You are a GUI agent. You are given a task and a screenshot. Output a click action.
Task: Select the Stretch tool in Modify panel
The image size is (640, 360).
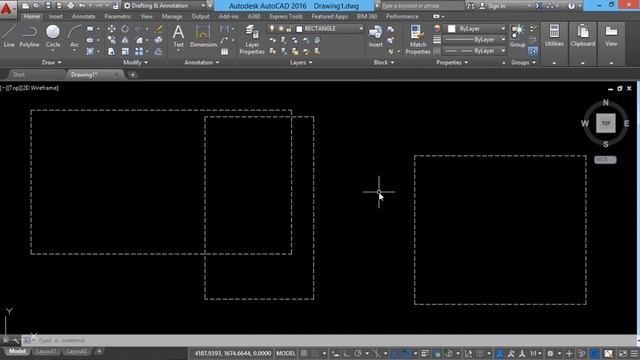[x=111, y=52]
